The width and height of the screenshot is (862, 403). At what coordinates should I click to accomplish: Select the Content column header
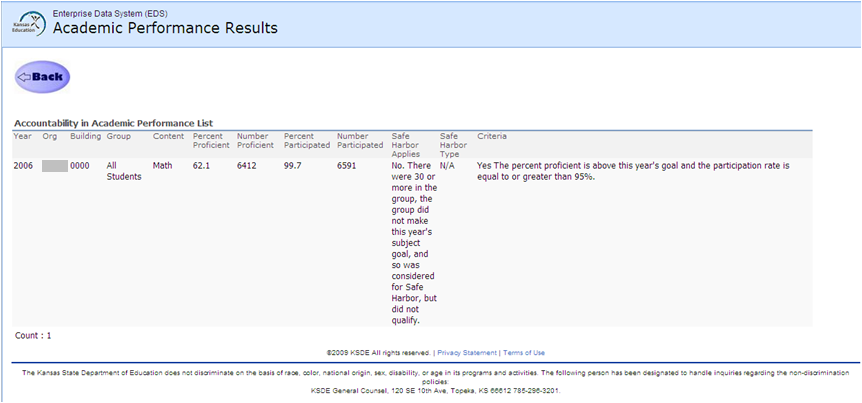168,136
